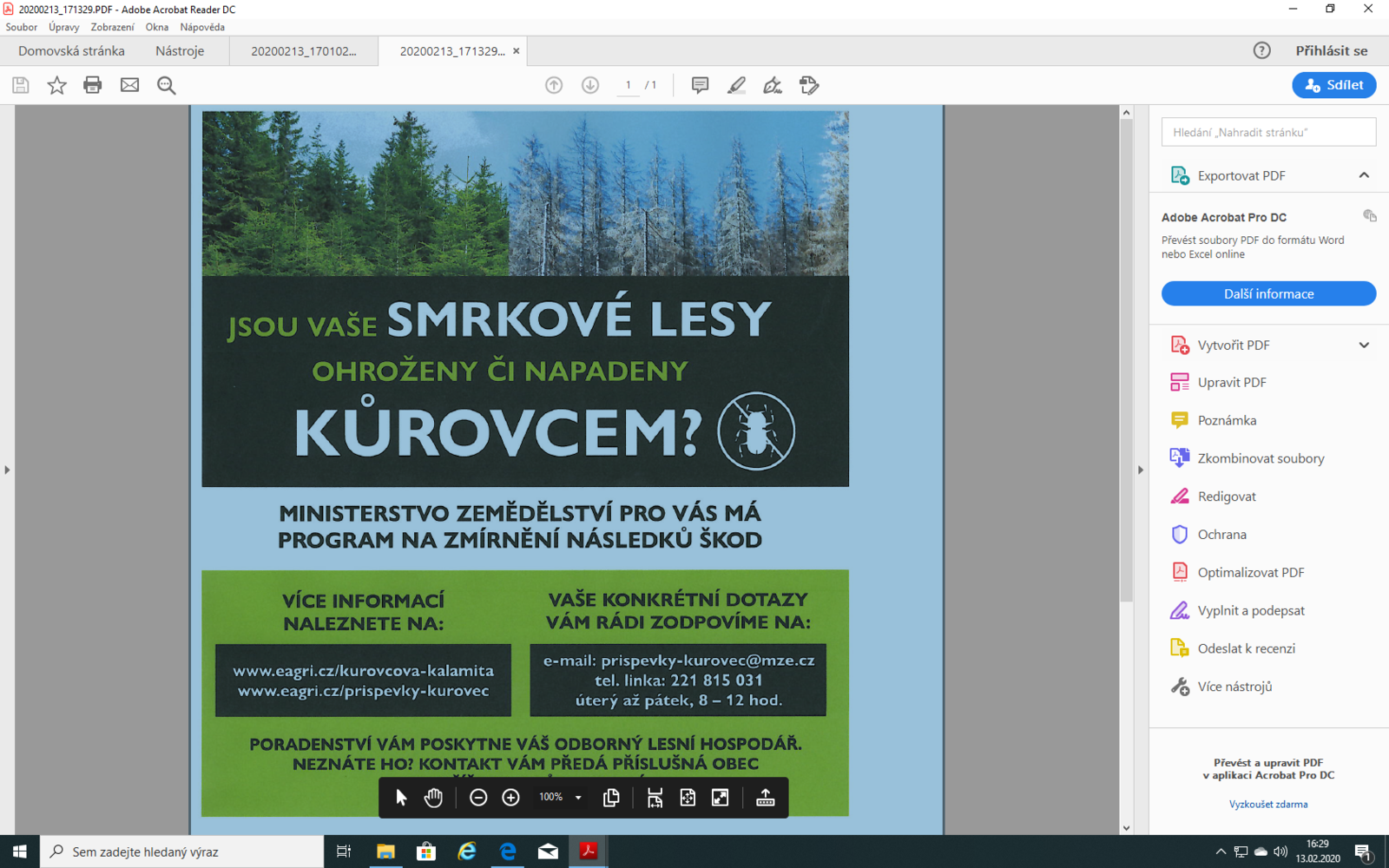
Task: Open the 20200213_170102 document tab
Action: click(x=304, y=51)
